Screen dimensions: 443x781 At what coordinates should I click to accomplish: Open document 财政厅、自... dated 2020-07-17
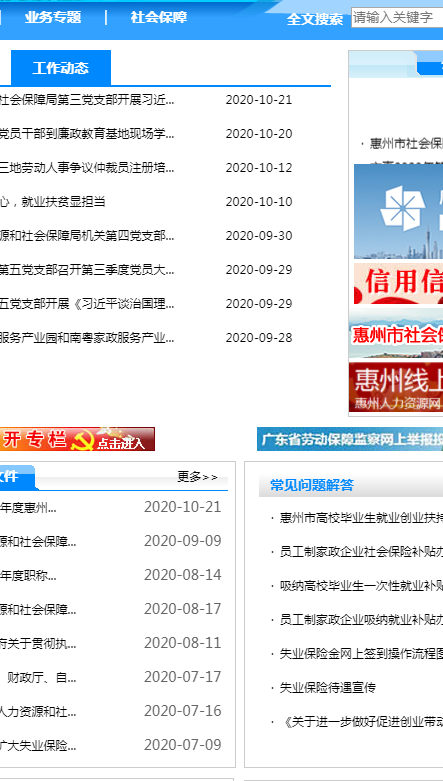[x=41, y=677]
